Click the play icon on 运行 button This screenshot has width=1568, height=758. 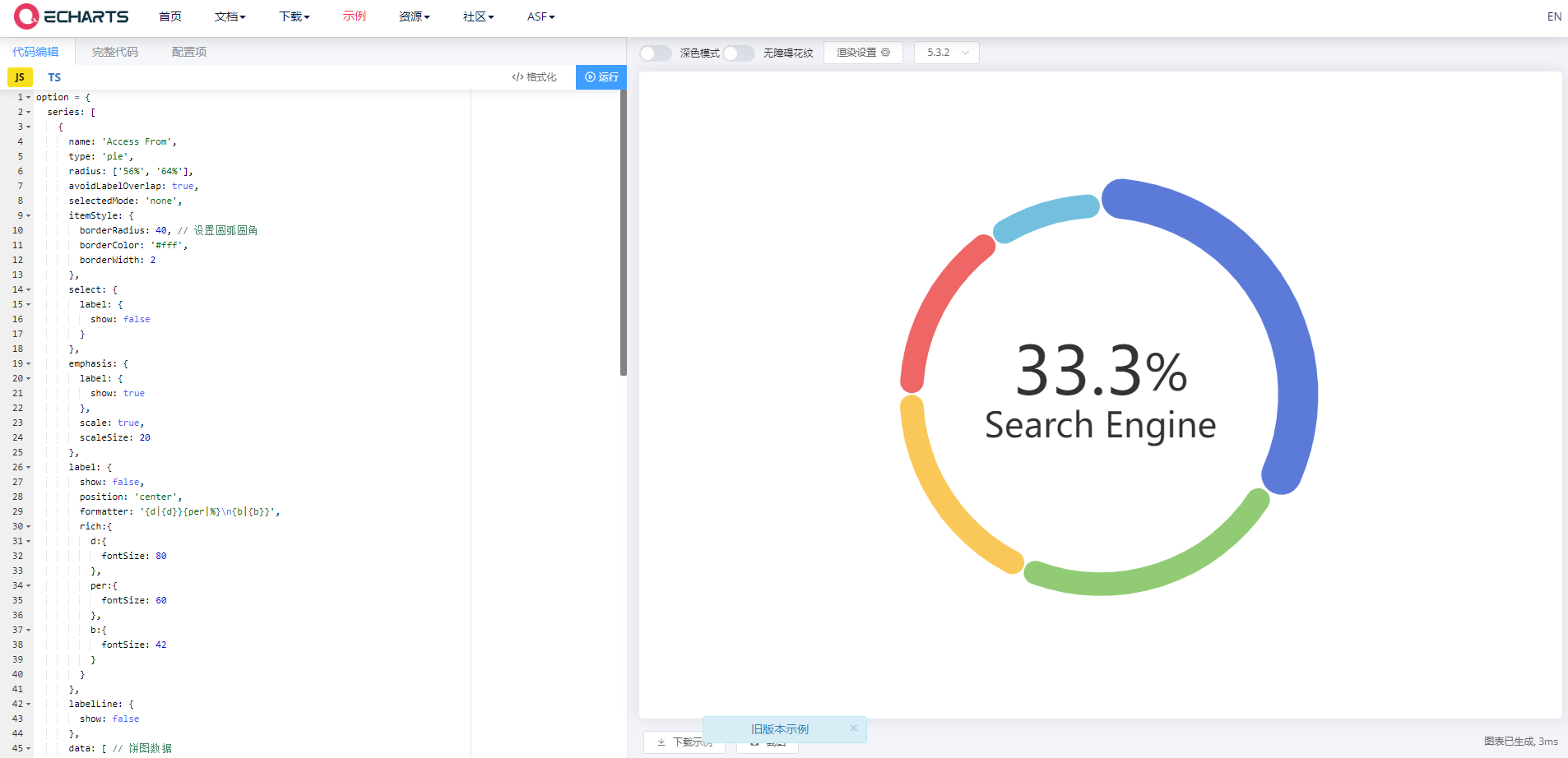click(590, 77)
